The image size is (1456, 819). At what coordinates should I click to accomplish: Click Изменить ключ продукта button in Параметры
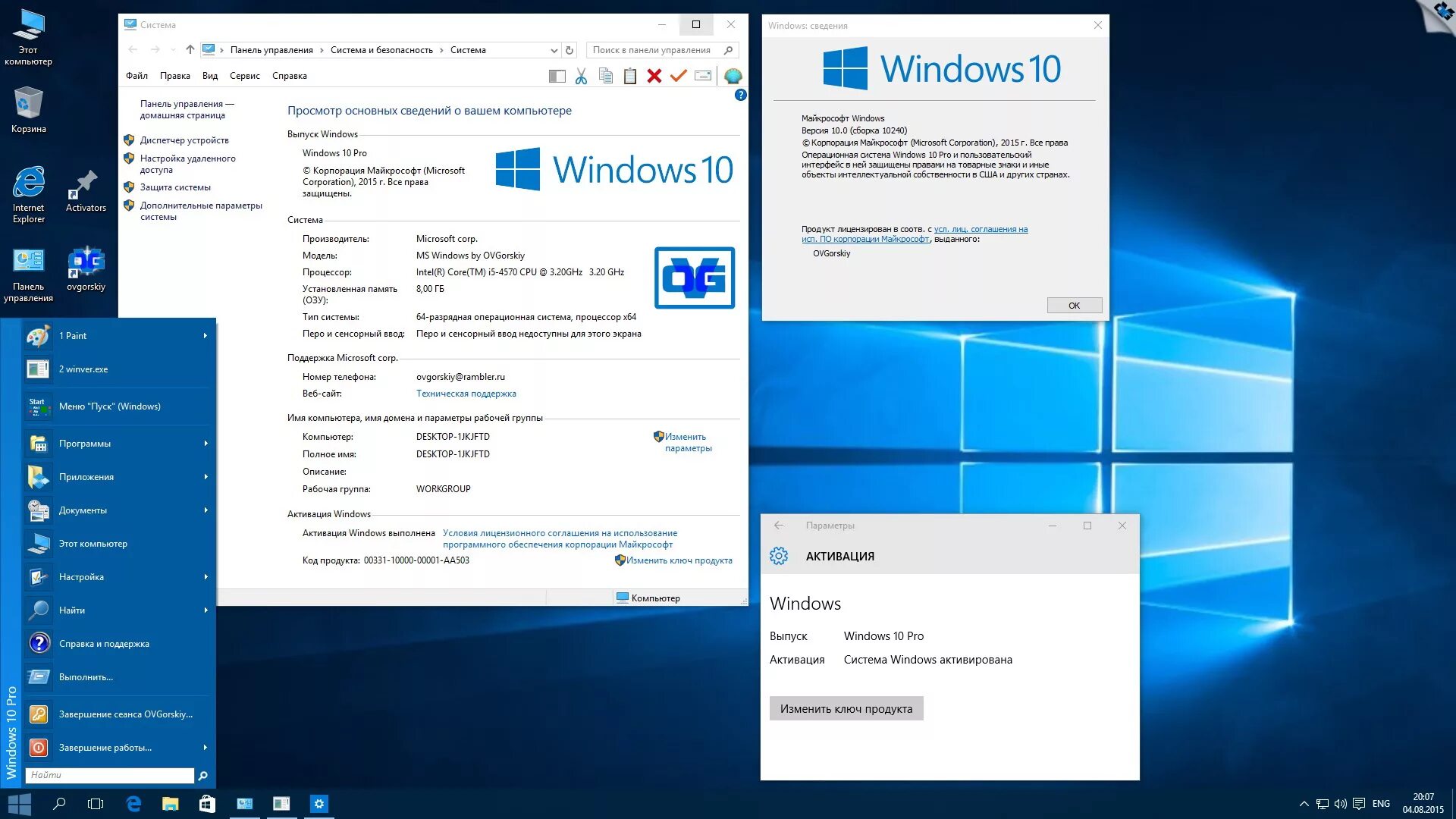pyautogui.click(x=846, y=709)
